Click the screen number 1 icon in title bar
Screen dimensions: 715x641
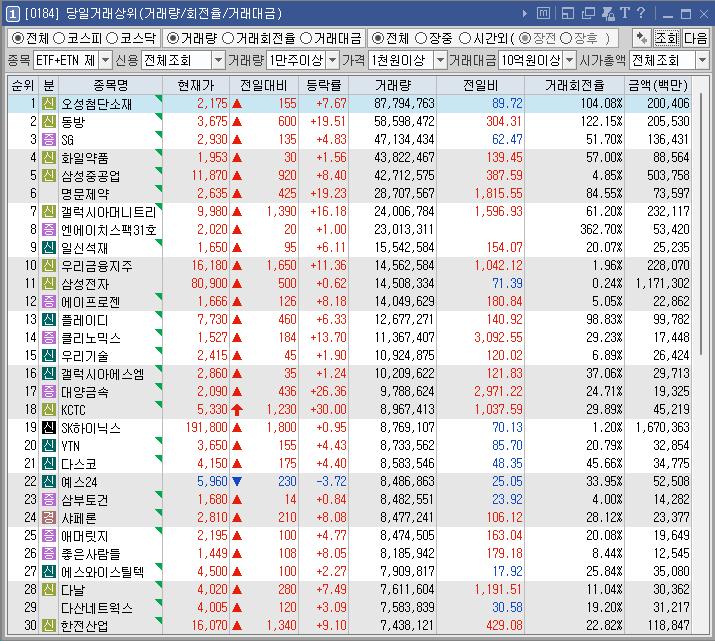click(12, 14)
